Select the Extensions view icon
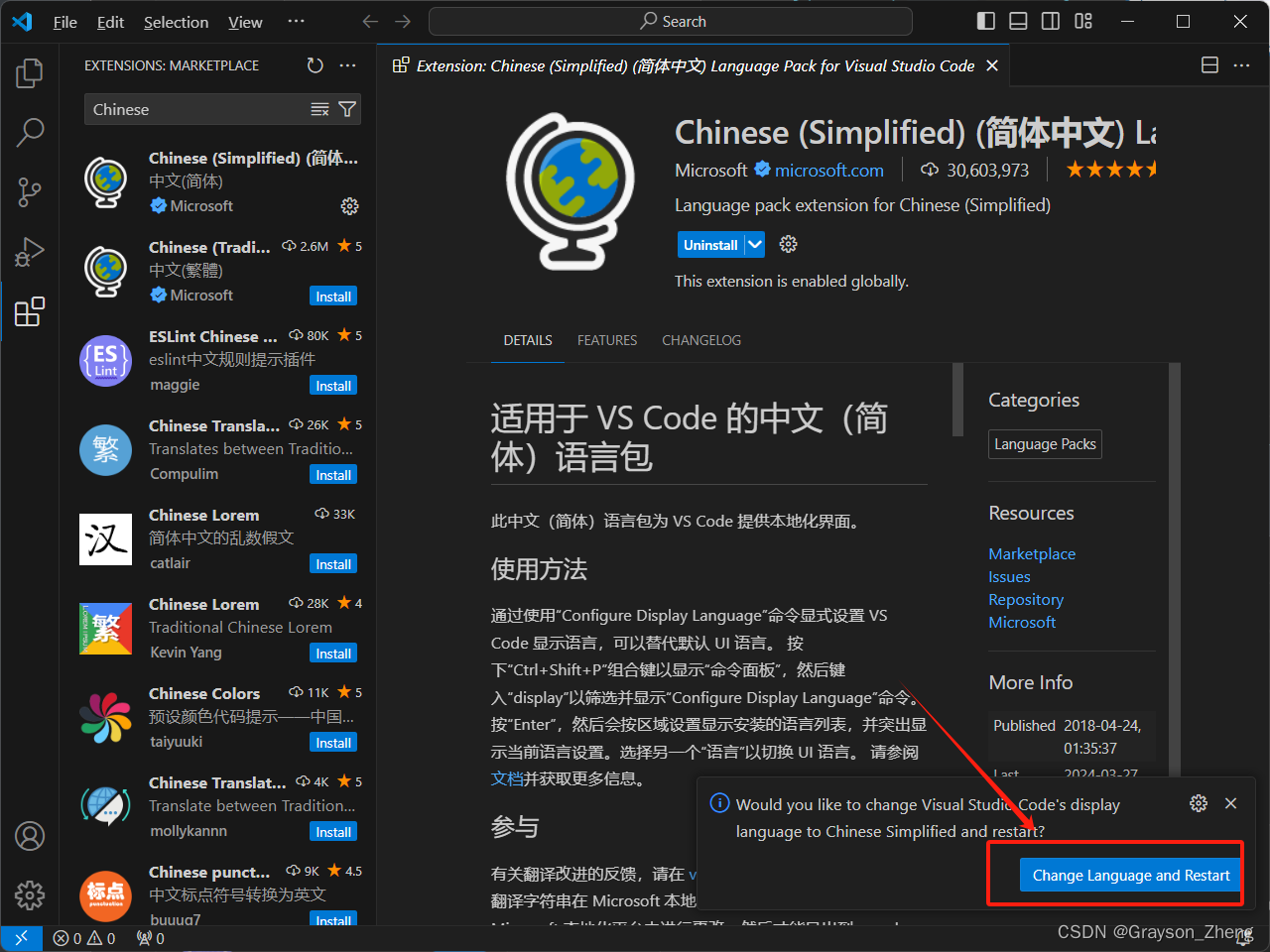Viewport: 1270px width, 952px height. pos(30,311)
